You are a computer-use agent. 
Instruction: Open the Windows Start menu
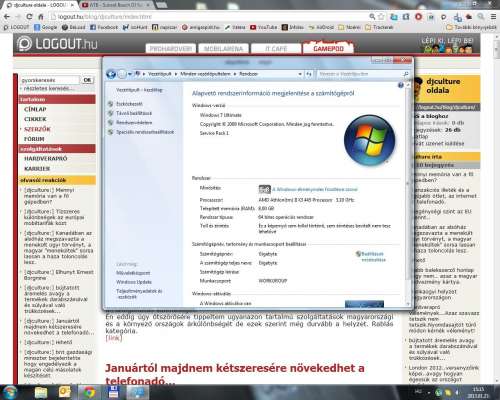point(10,392)
